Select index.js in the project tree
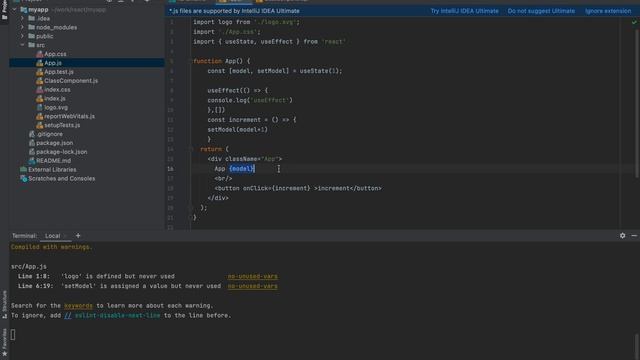The width and height of the screenshot is (640, 360). tap(55, 98)
